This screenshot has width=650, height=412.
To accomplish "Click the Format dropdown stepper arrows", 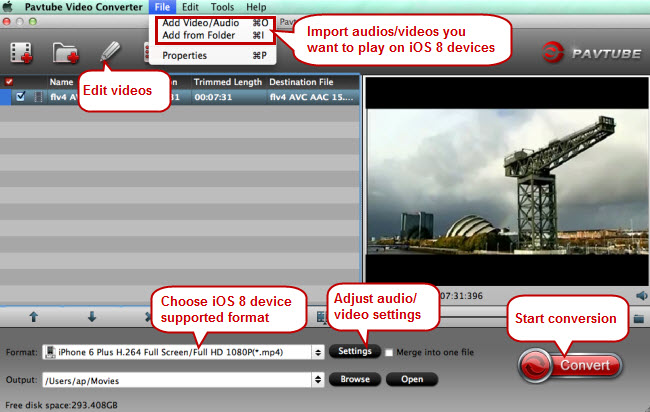I will point(318,352).
